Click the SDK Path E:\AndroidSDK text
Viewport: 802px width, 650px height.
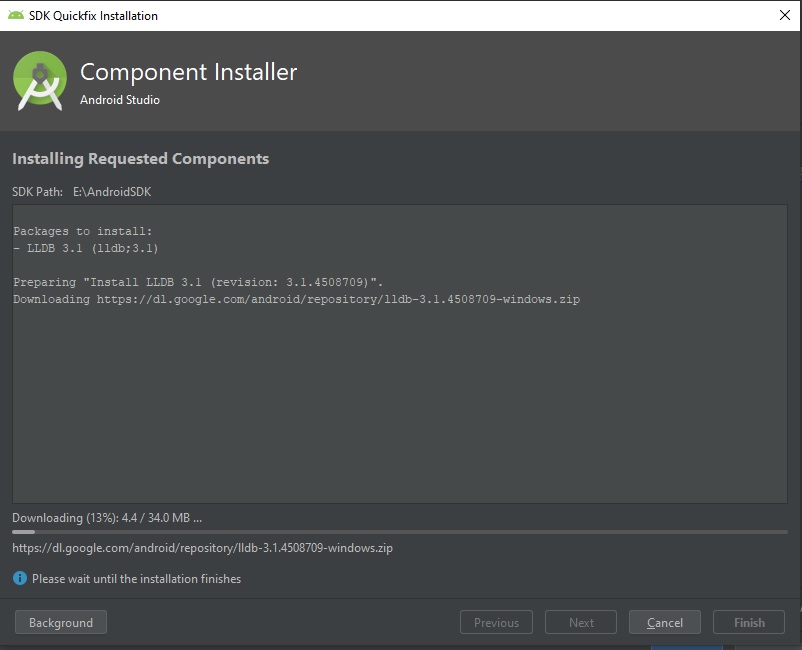pos(82,192)
